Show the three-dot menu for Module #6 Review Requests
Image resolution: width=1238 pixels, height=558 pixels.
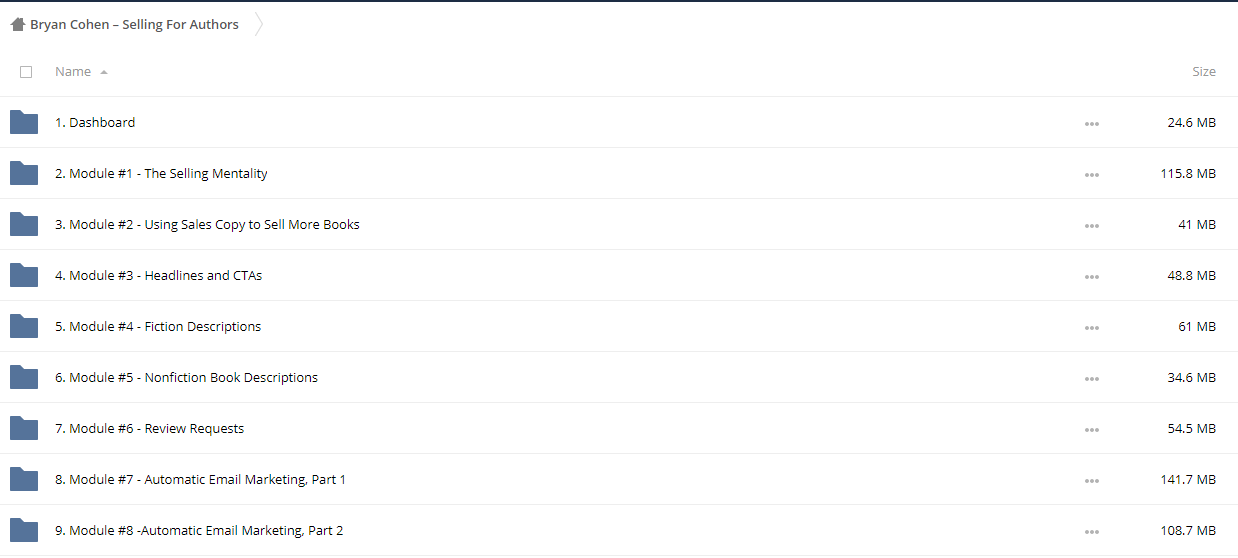(x=1091, y=430)
